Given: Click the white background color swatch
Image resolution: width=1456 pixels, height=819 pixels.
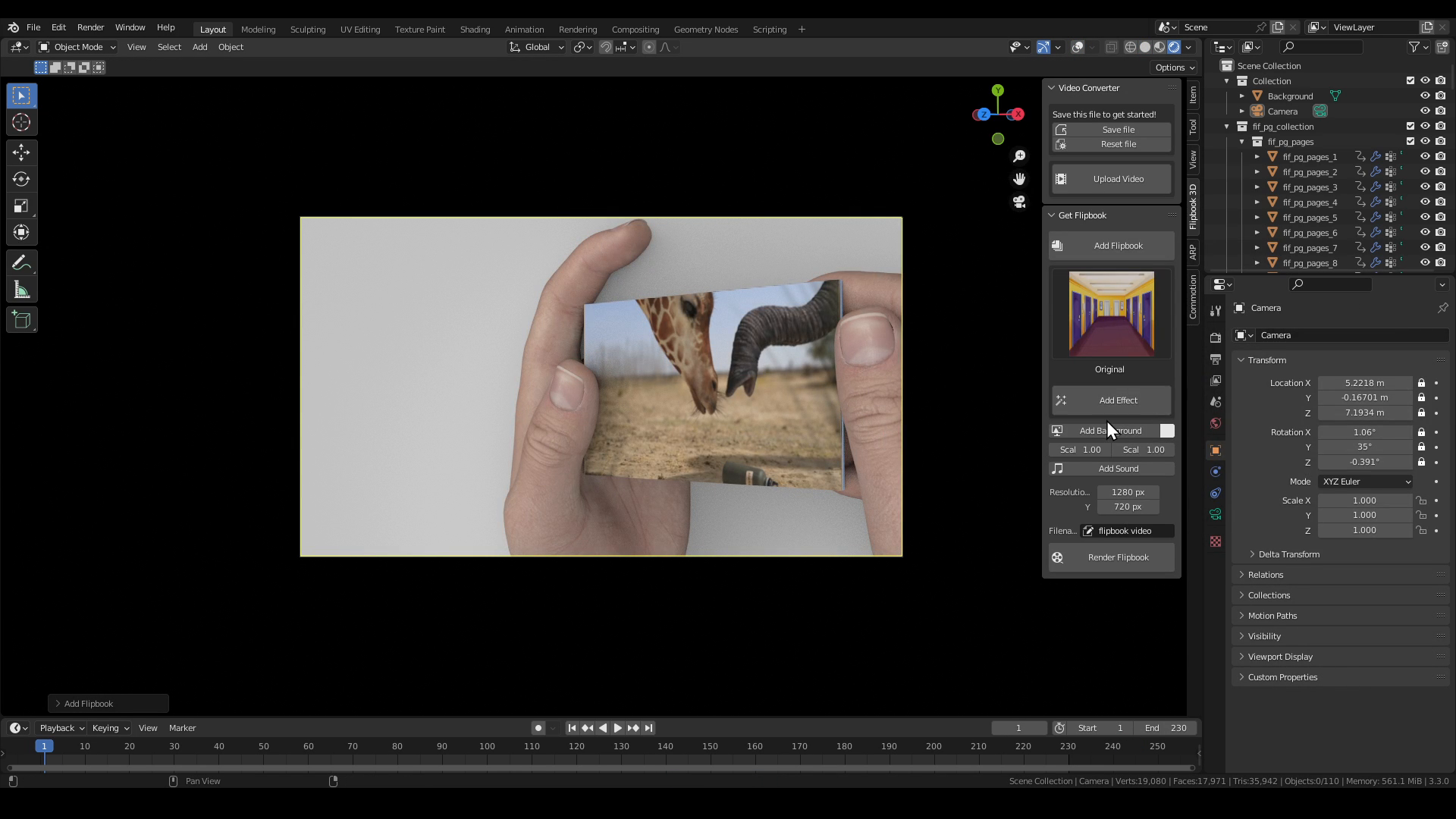Looking at the screenshot, I should [x=1167, y=431].
